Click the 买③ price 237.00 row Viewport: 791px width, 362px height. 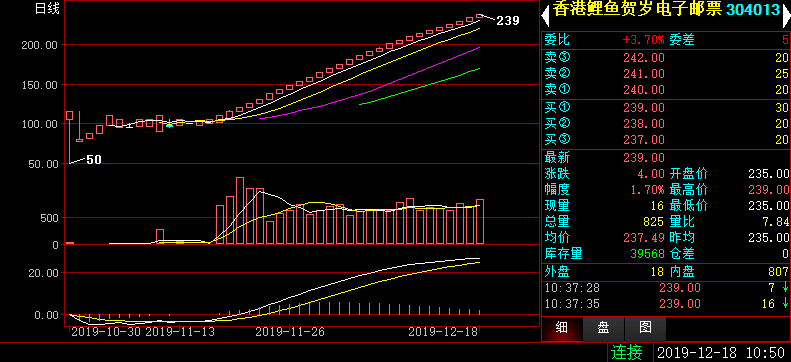(x=666, y=139)
